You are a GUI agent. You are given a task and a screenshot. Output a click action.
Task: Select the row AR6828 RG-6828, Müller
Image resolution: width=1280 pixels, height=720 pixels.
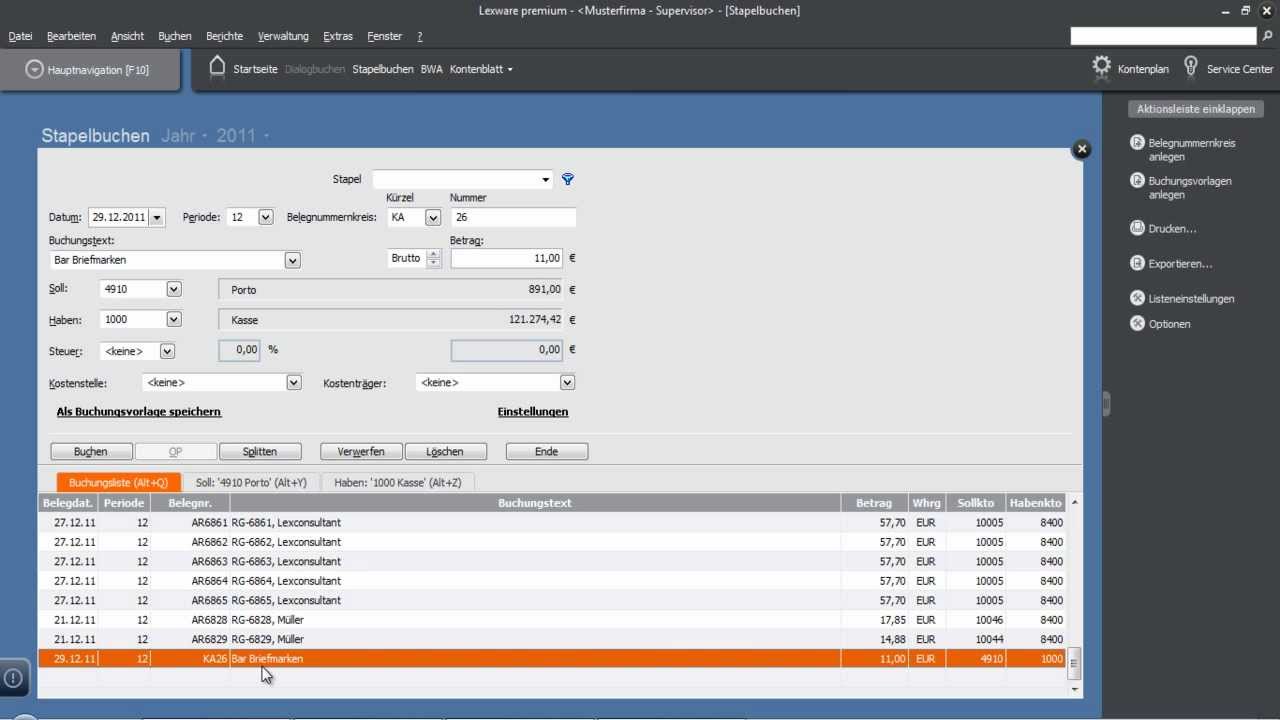point(552,620)
